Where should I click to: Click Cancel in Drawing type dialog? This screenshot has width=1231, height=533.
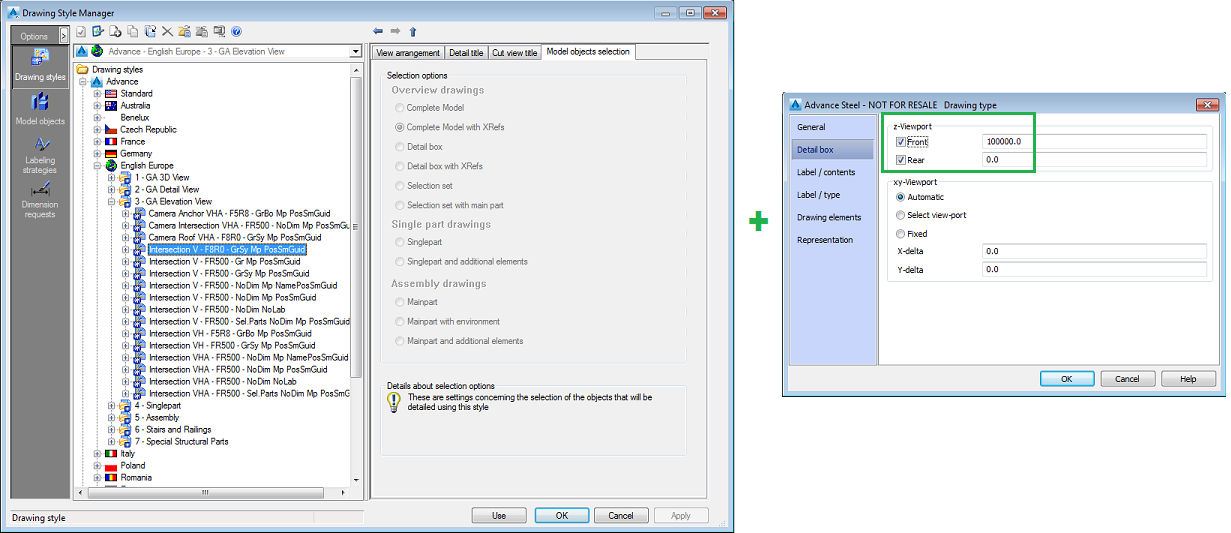(x=1127, y=379)
